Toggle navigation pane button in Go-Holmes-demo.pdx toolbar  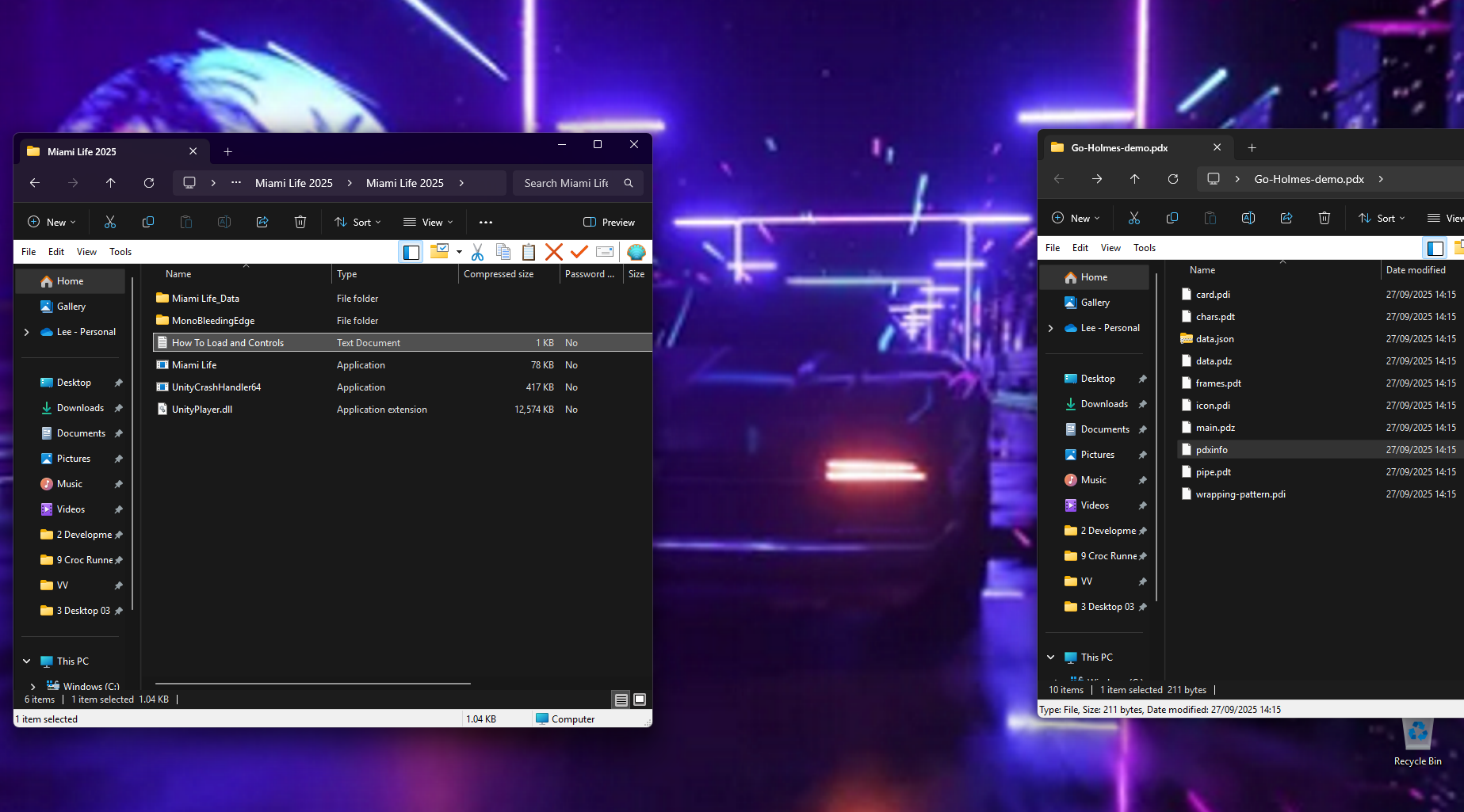click(1435, 248)
